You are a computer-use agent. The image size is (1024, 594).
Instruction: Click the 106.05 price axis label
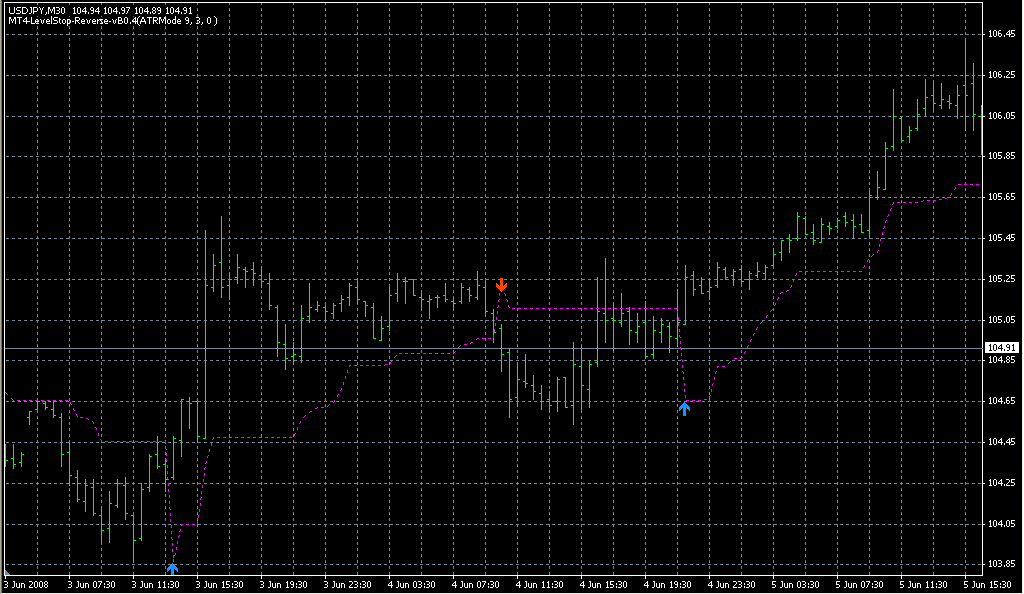(x=1001, y=116)
